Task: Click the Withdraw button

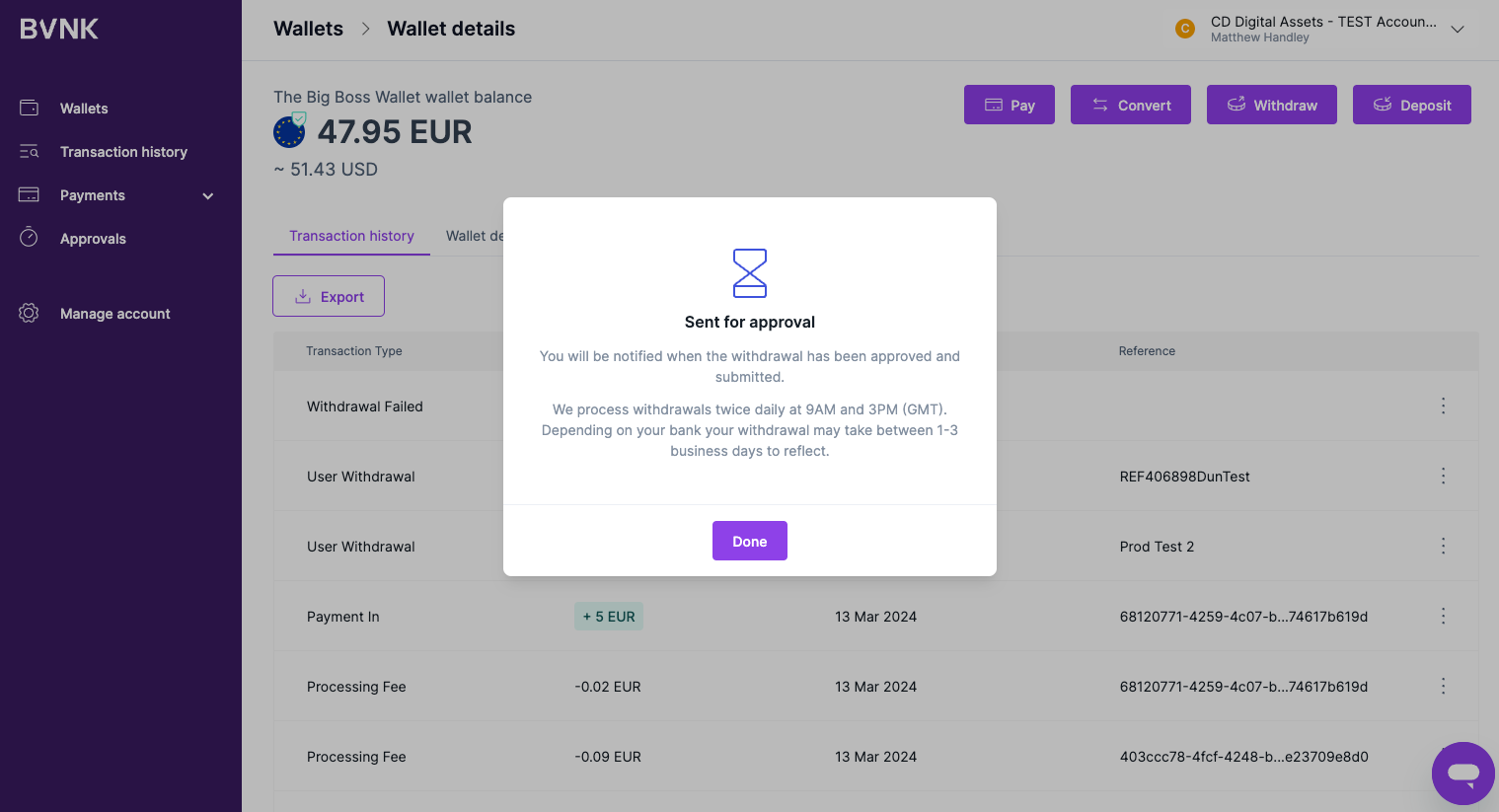Action: 1271,105
